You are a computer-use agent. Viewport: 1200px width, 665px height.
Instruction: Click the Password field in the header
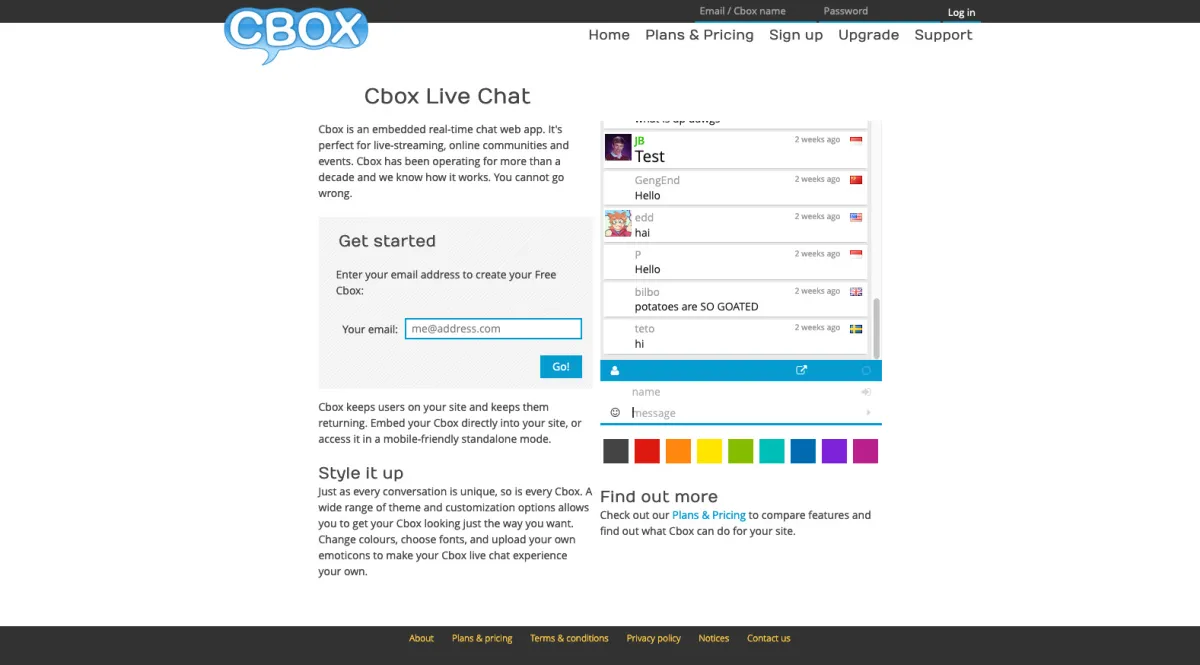pyautogui.click(x=880, y=11)
